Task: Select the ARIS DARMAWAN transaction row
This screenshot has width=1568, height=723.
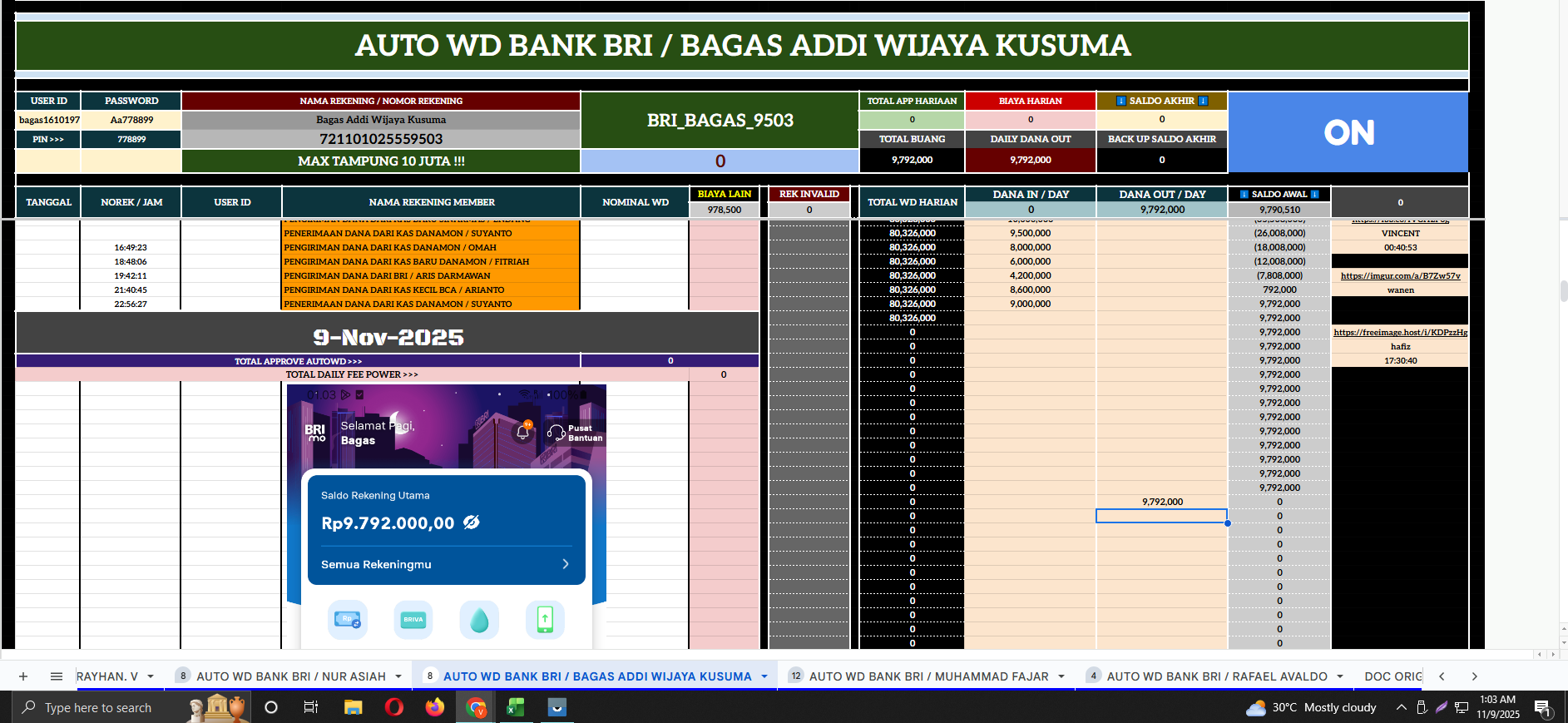Action: coord(431,275)
